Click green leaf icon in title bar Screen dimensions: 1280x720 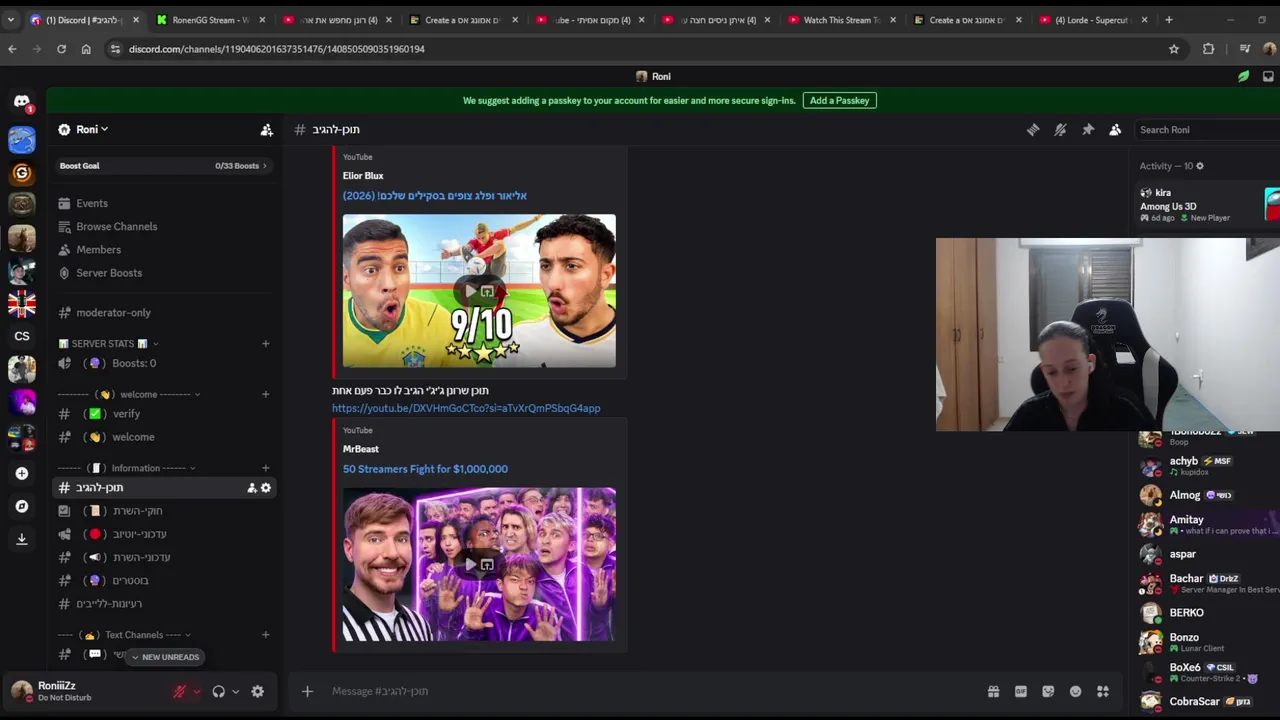coord(1243,76)
